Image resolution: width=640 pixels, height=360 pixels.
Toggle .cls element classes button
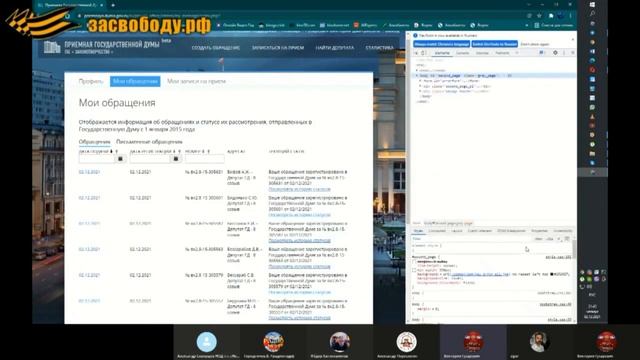click(549, 239)
